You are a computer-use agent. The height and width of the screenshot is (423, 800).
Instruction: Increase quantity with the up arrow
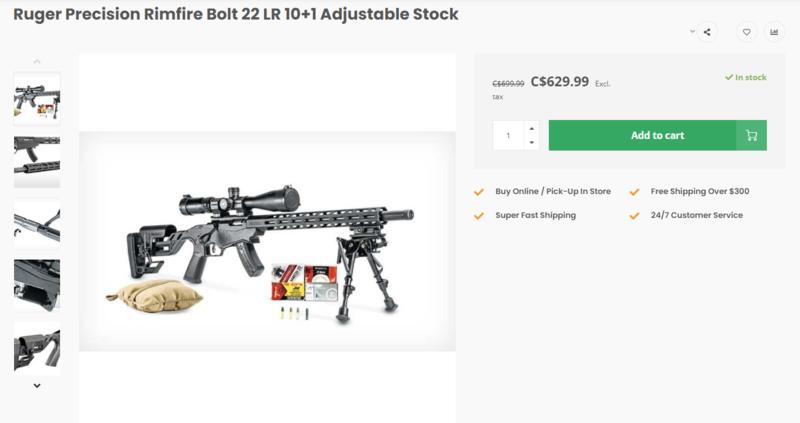pos(531,128)
